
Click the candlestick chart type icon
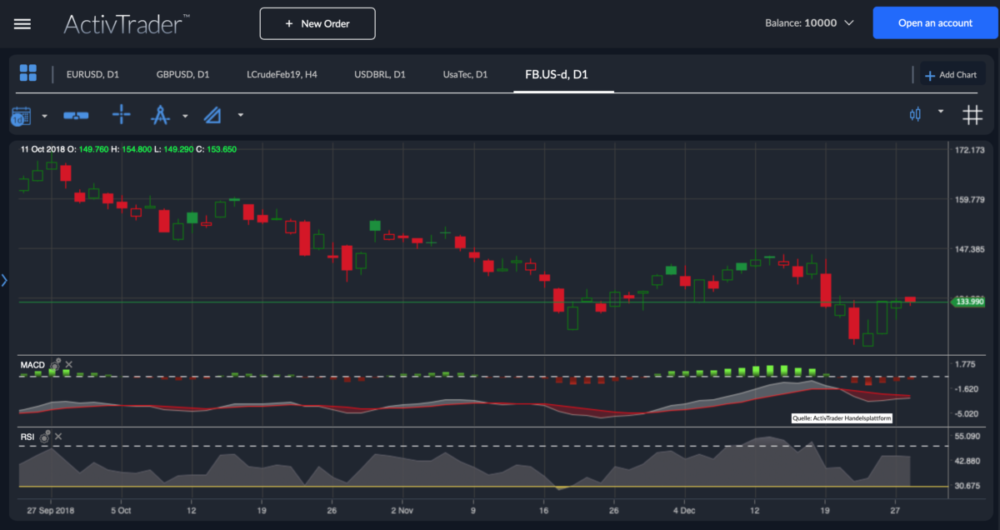(x=915, y=115)
